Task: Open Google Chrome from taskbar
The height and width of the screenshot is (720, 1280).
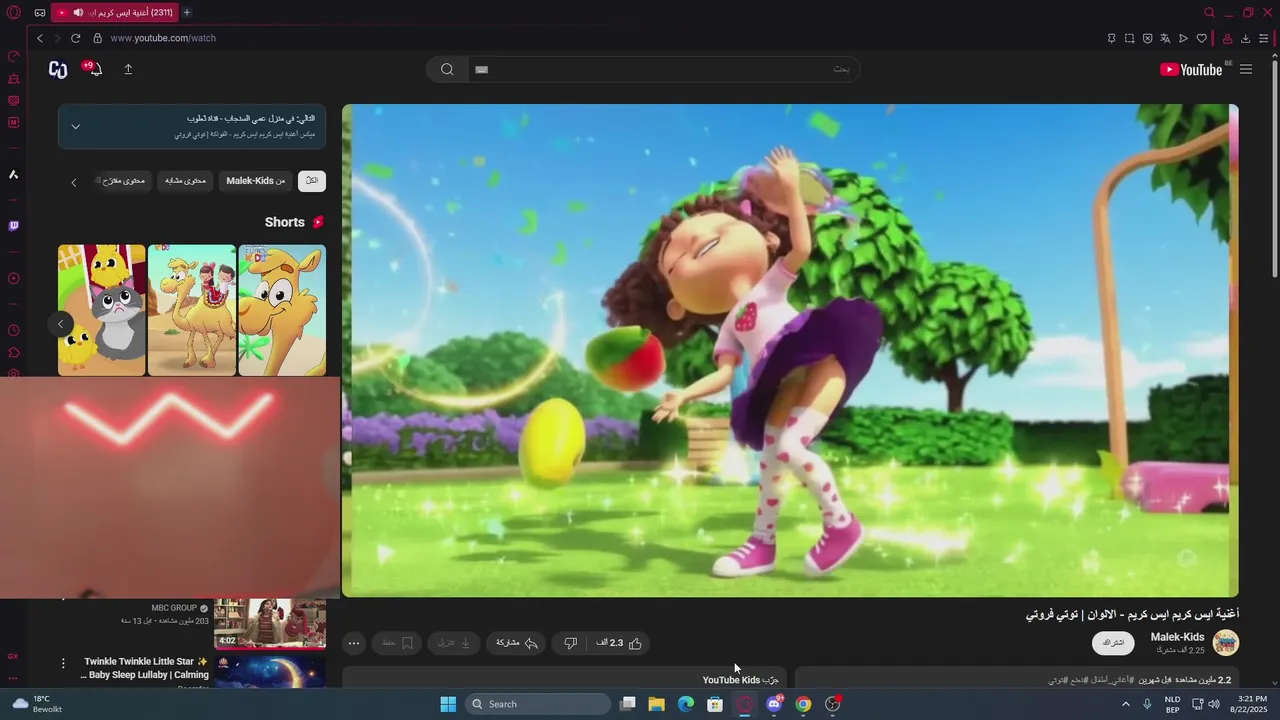Action: click(803, 704)
